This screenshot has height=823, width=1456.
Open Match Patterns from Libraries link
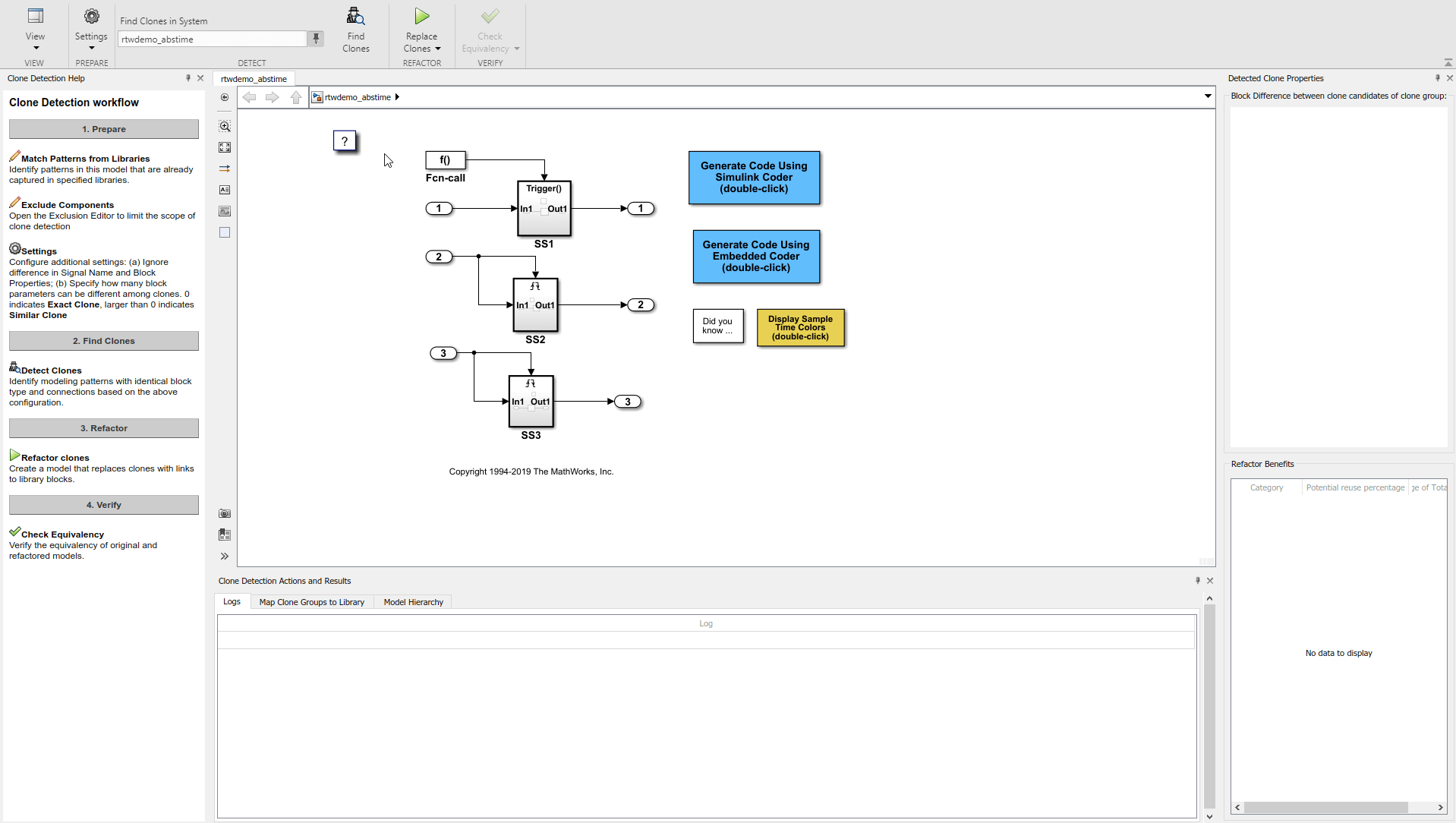[x=85, y=159]
